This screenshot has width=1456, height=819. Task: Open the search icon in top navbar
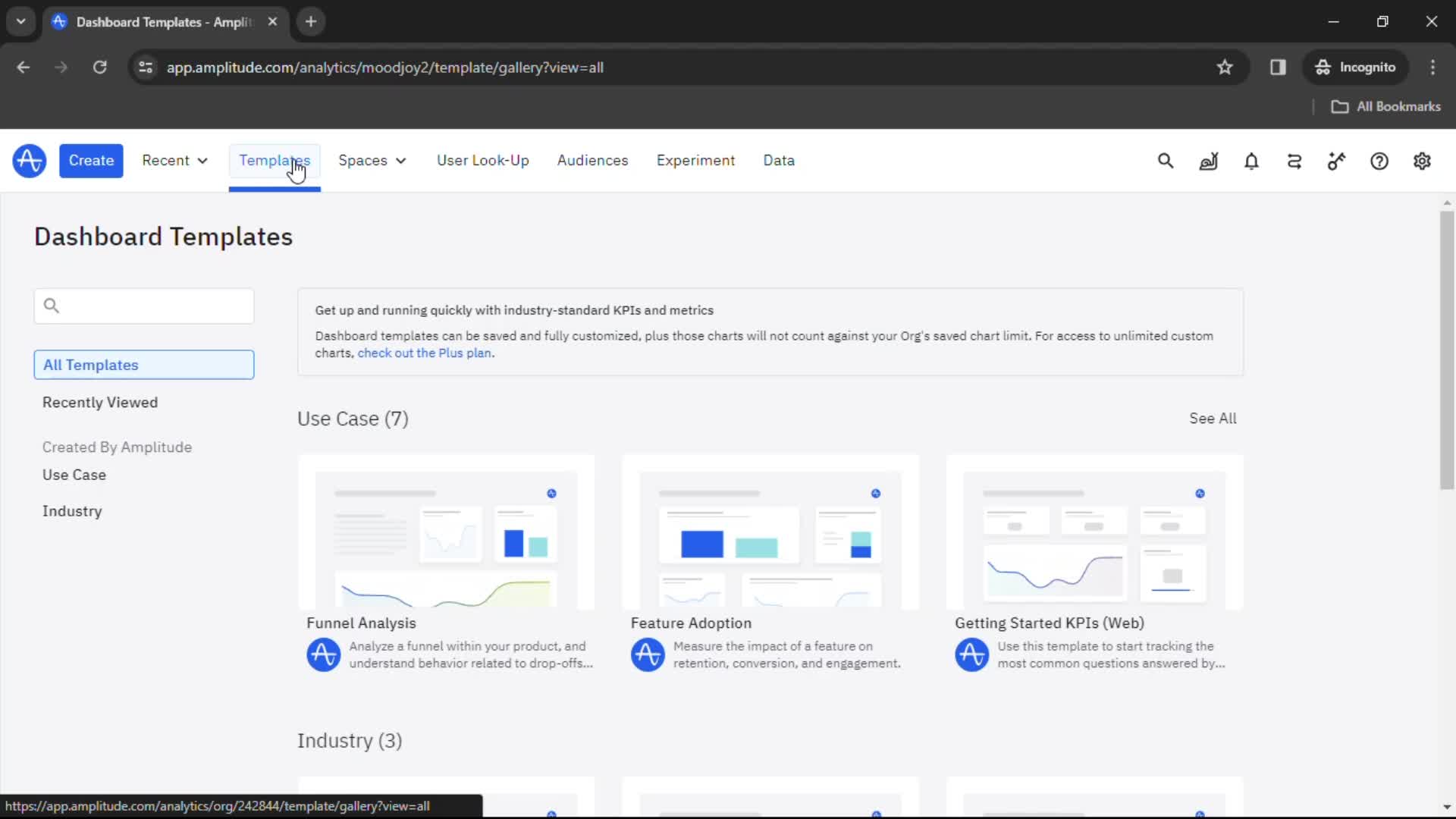(1167, 161)
